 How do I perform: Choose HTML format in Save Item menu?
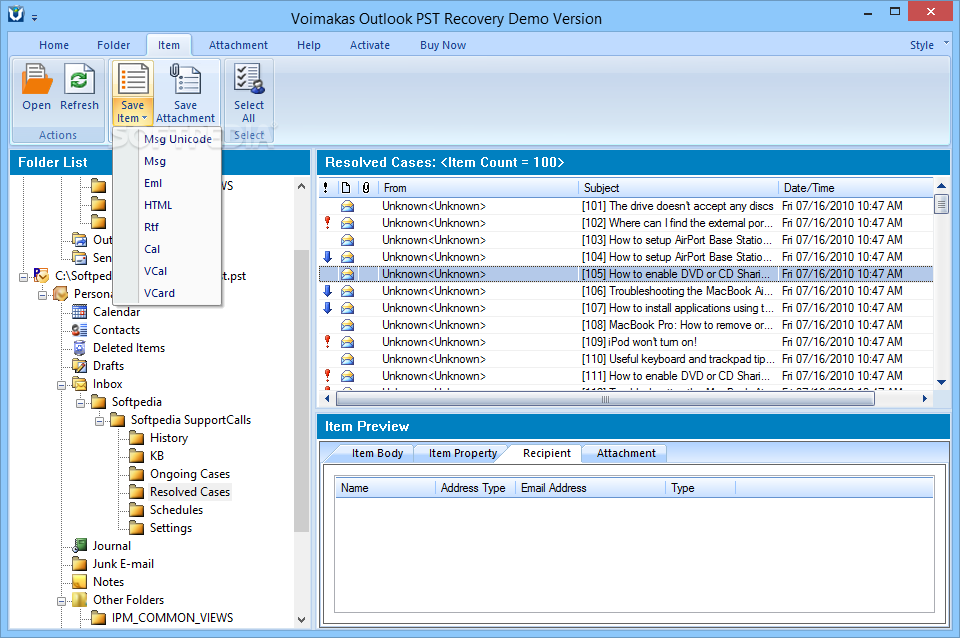click(x=158, y=205)
